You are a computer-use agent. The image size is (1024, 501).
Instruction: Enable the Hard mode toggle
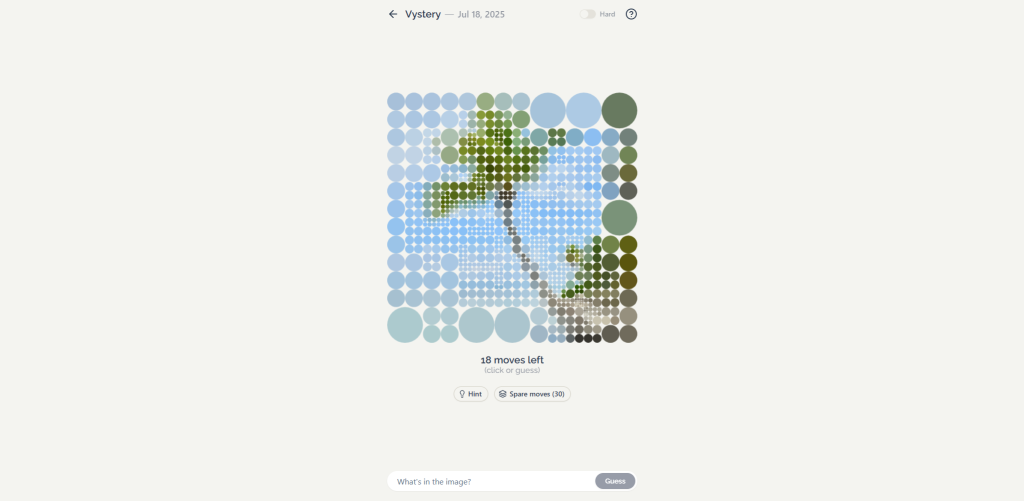pos(588,14)
